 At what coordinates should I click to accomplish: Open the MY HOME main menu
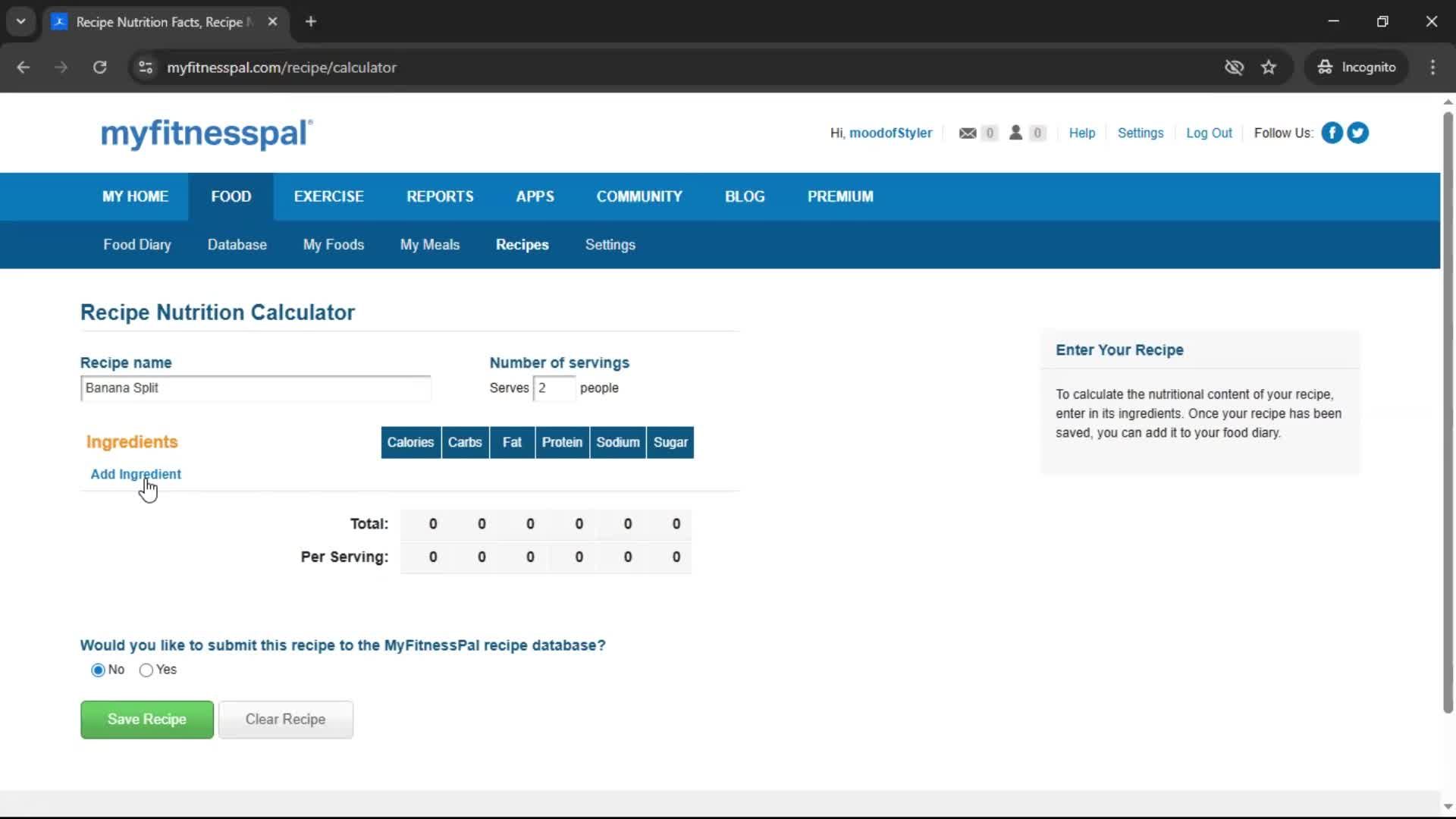[x=135, y=196]
